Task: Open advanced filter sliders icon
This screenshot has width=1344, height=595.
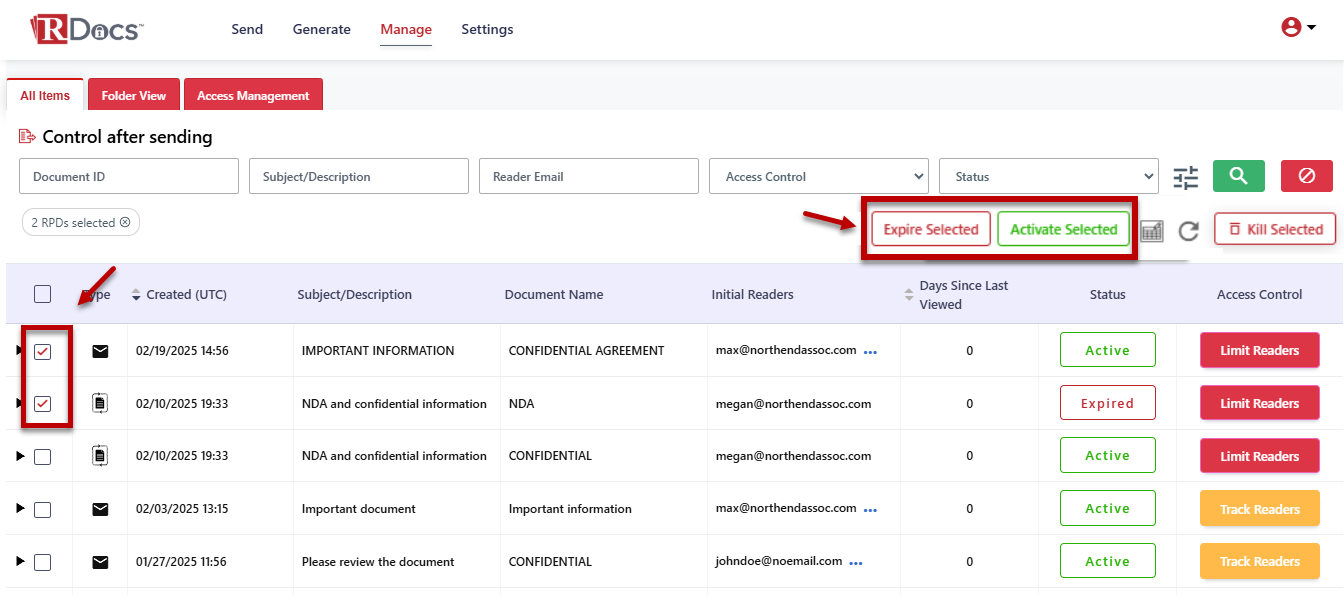Action: 1185,177
